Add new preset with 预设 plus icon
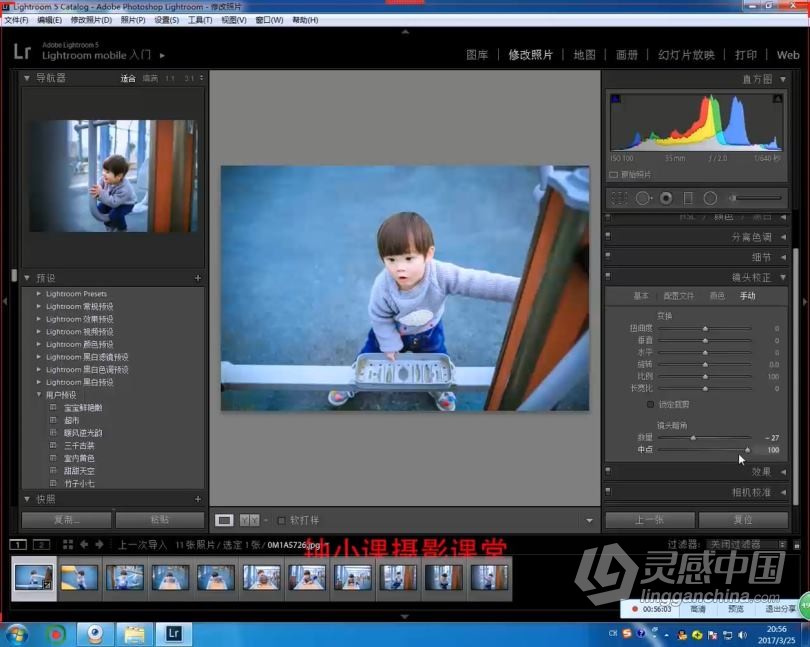Screen dimensions: 810x647 tap(198, 278)
